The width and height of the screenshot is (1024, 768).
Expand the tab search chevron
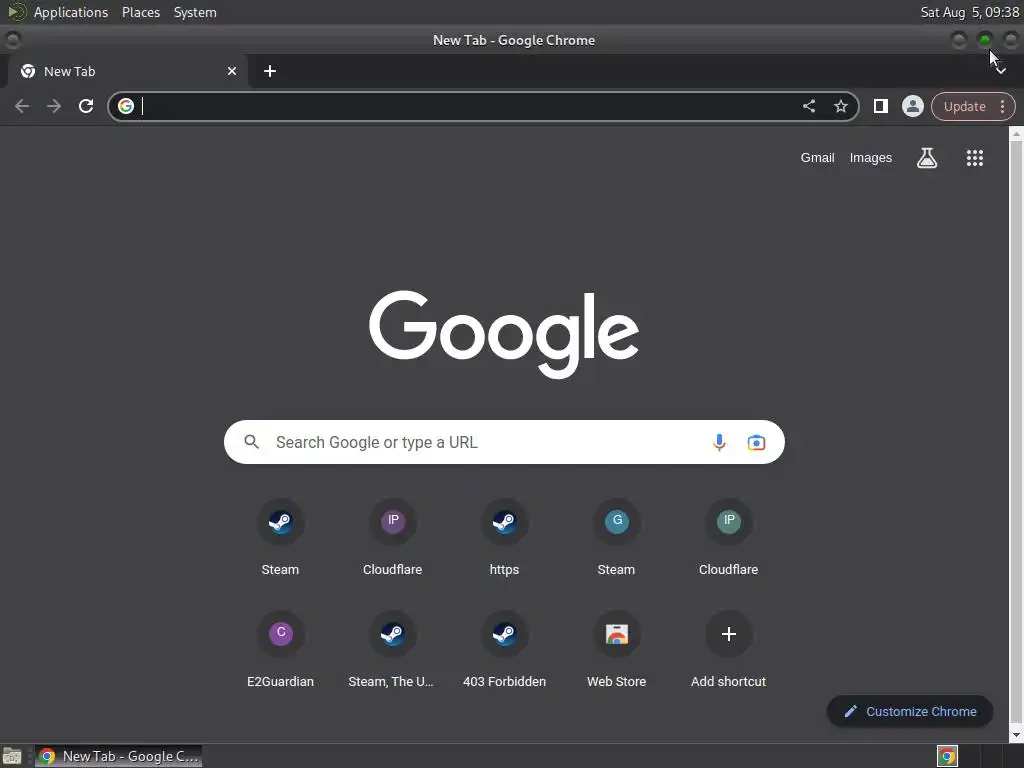[x=1001, y=71]
